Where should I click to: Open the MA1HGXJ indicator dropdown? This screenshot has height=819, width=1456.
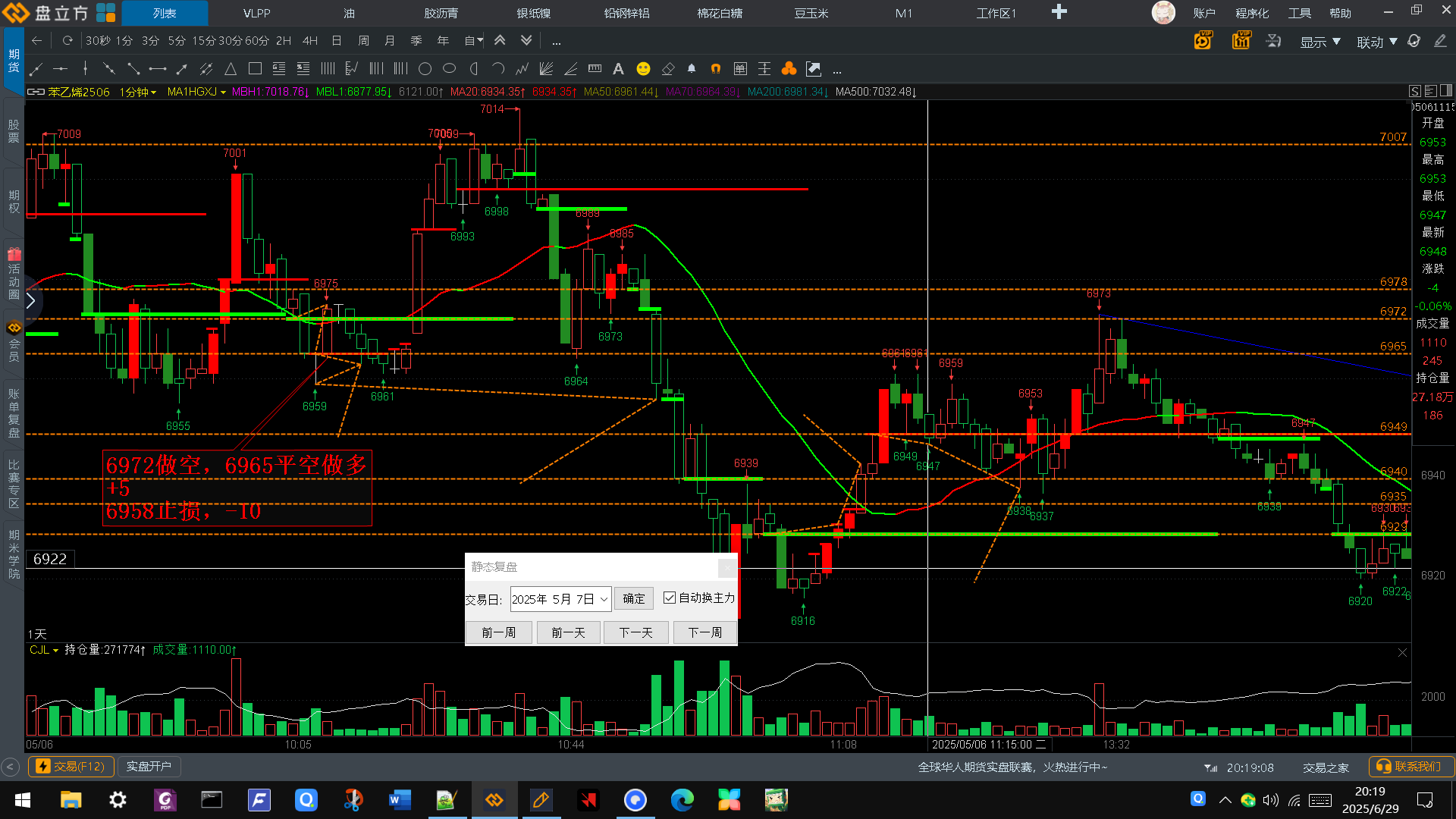(196, 92)
